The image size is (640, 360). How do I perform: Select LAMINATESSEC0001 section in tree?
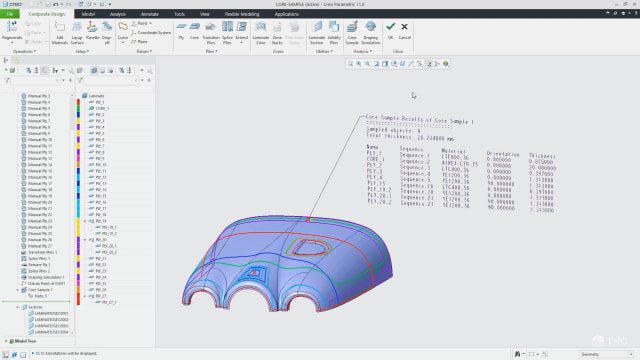(48, 313)
